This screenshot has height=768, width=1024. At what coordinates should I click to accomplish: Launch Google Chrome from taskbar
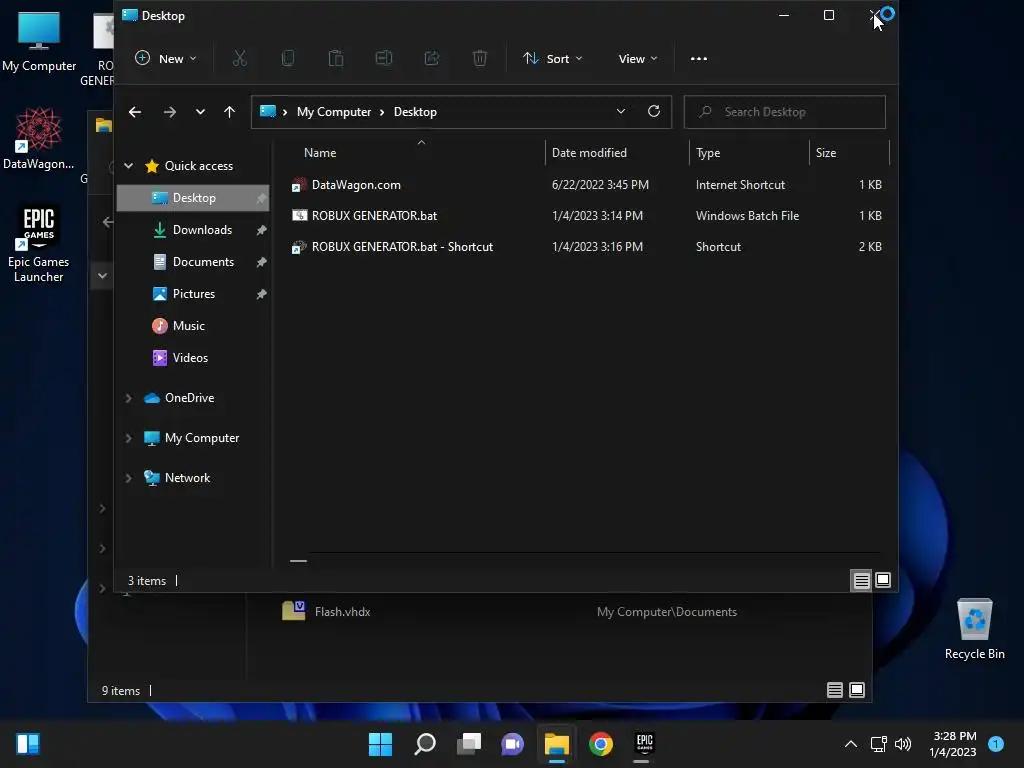[601, 744]
